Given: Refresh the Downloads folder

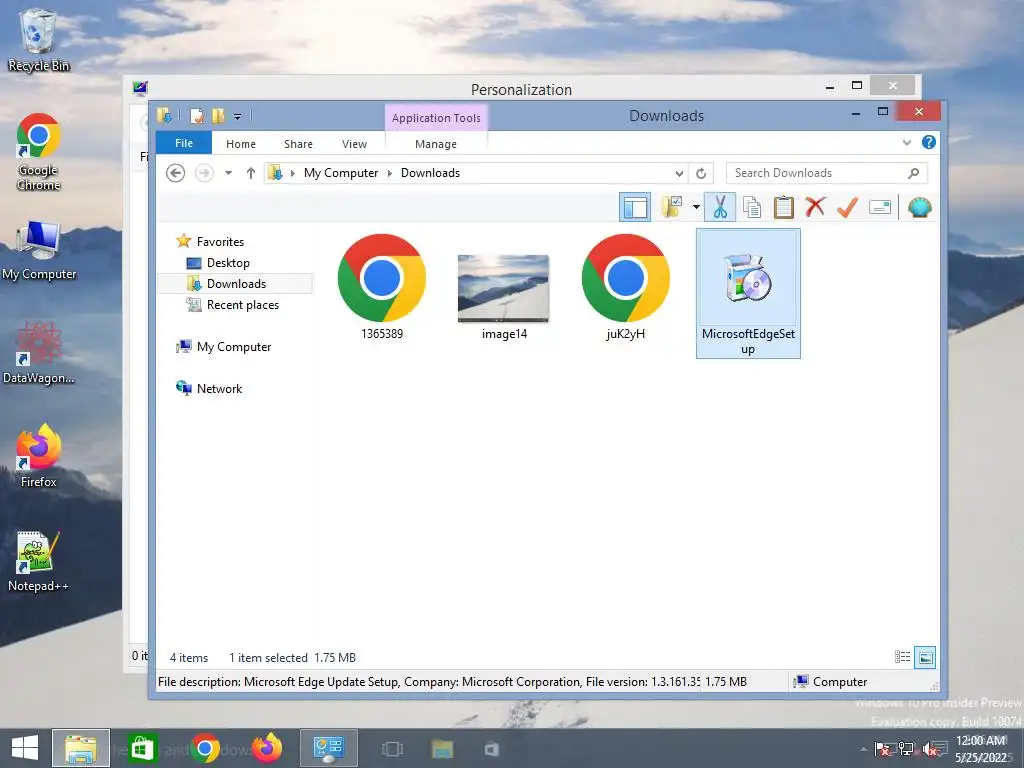Looking at the screenshot, I should [x=701, y=173].
